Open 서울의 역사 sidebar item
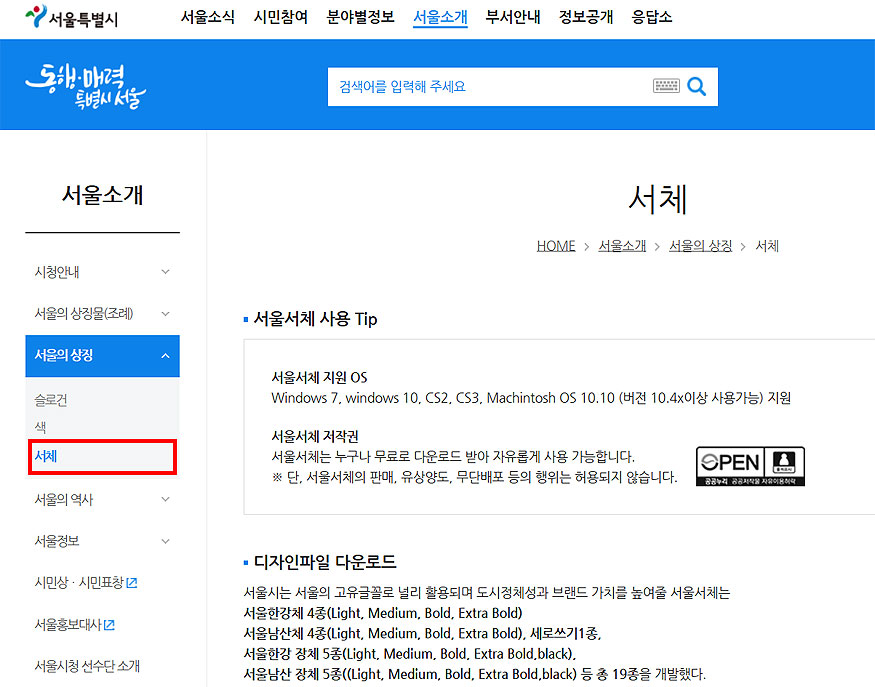Image resolution: width=875 pixels, height=687 pixels. tap(64, 499)
